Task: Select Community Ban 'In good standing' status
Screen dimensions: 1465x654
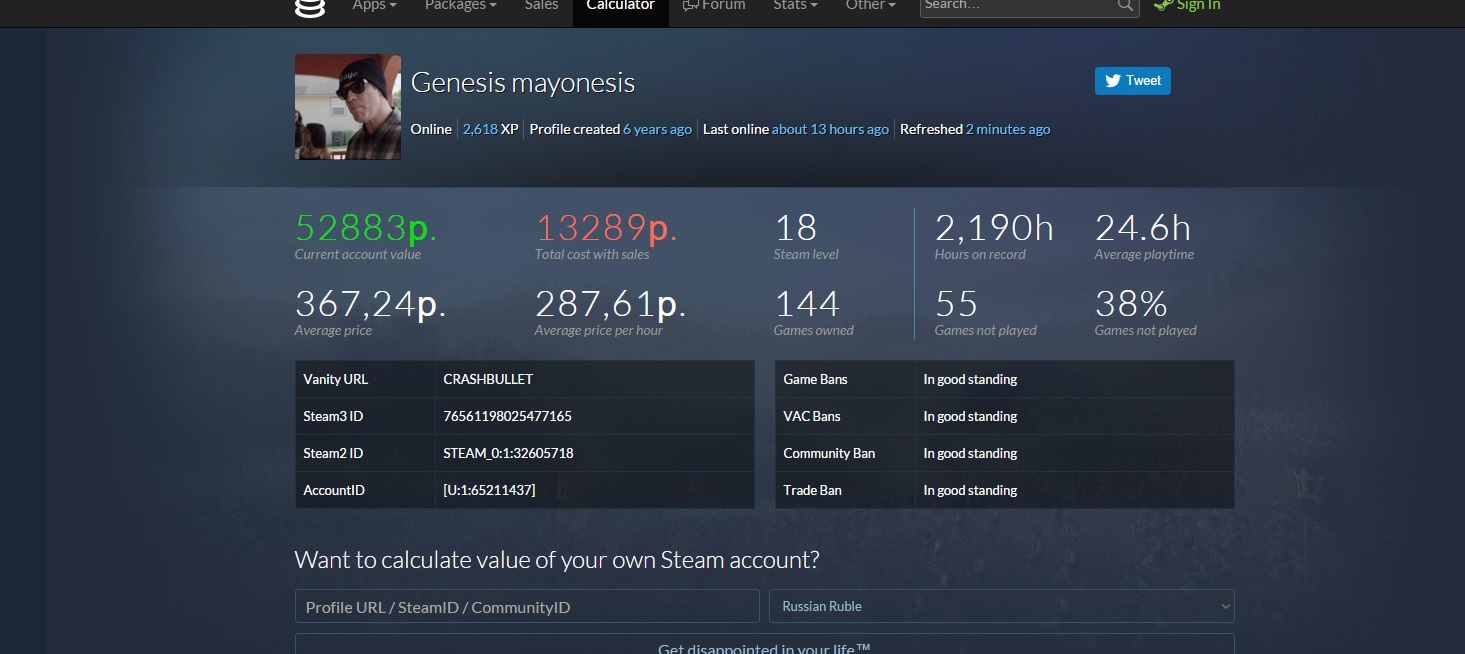Action: click(970, 454)
